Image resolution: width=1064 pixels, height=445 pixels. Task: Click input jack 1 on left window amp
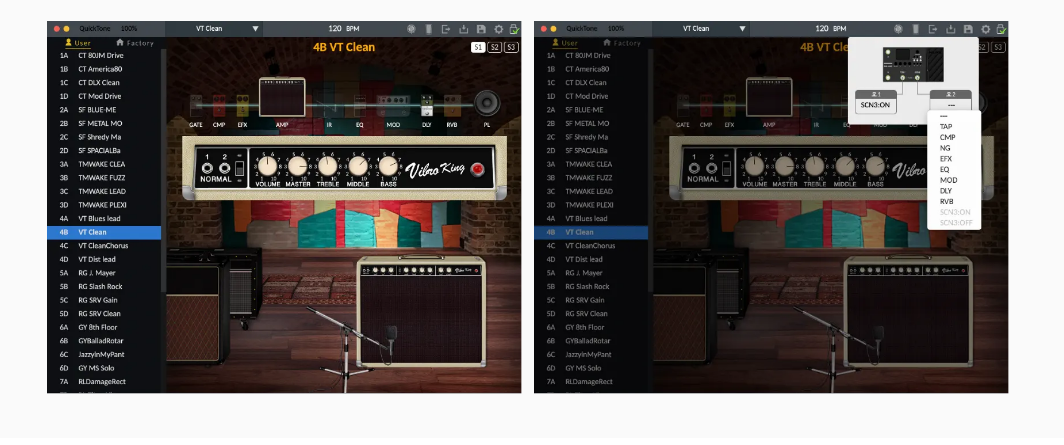point(208,169)
